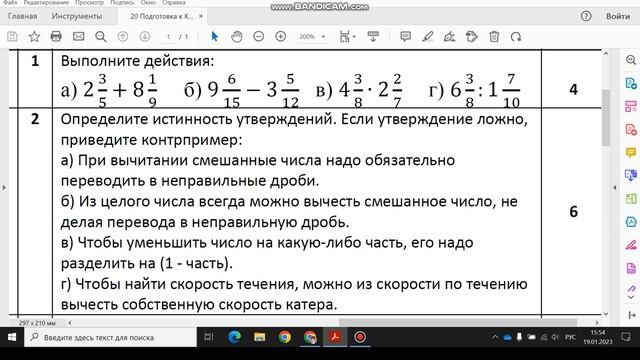Image resolution: width=640 pixels, height=360 pixels.
Task: Click the Войти sign-in button
Action: pyautogui.click(x=618, y=16)
